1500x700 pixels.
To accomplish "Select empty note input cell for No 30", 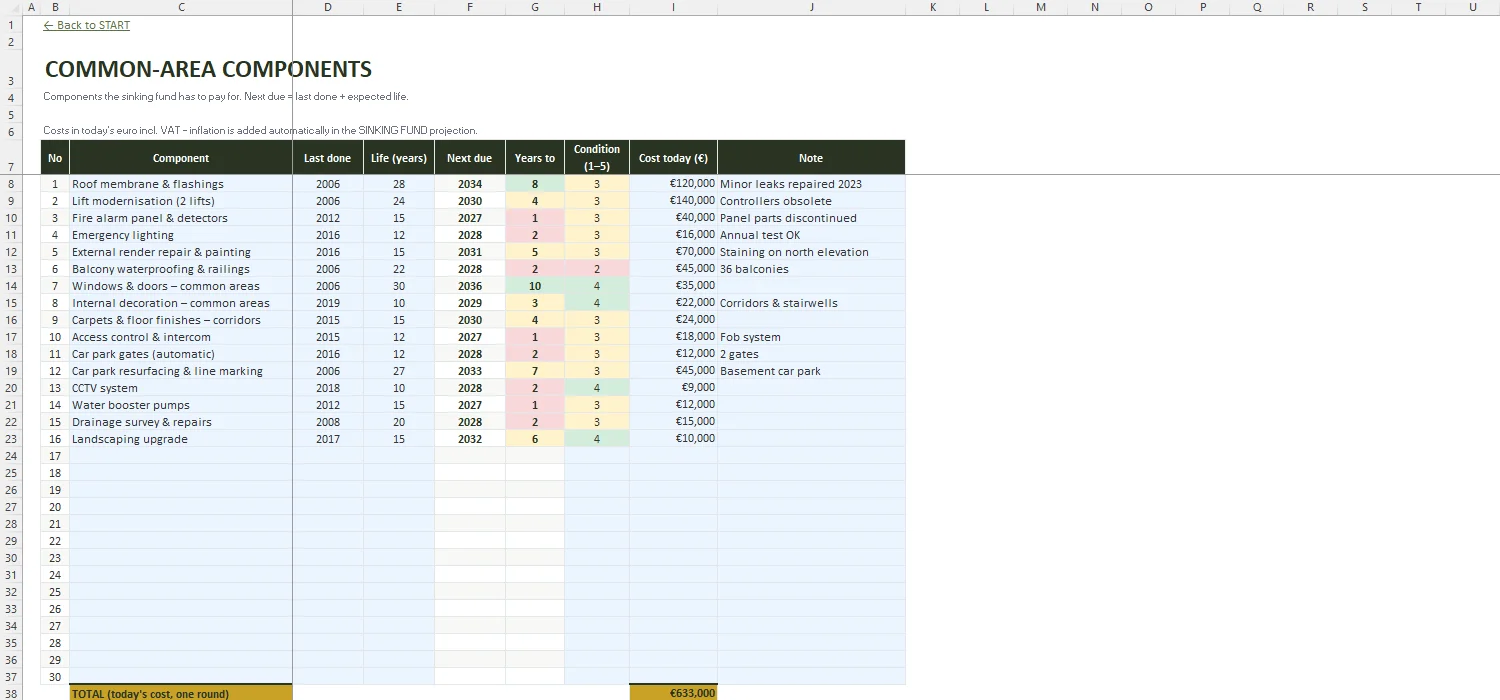I will pos(811,677).
